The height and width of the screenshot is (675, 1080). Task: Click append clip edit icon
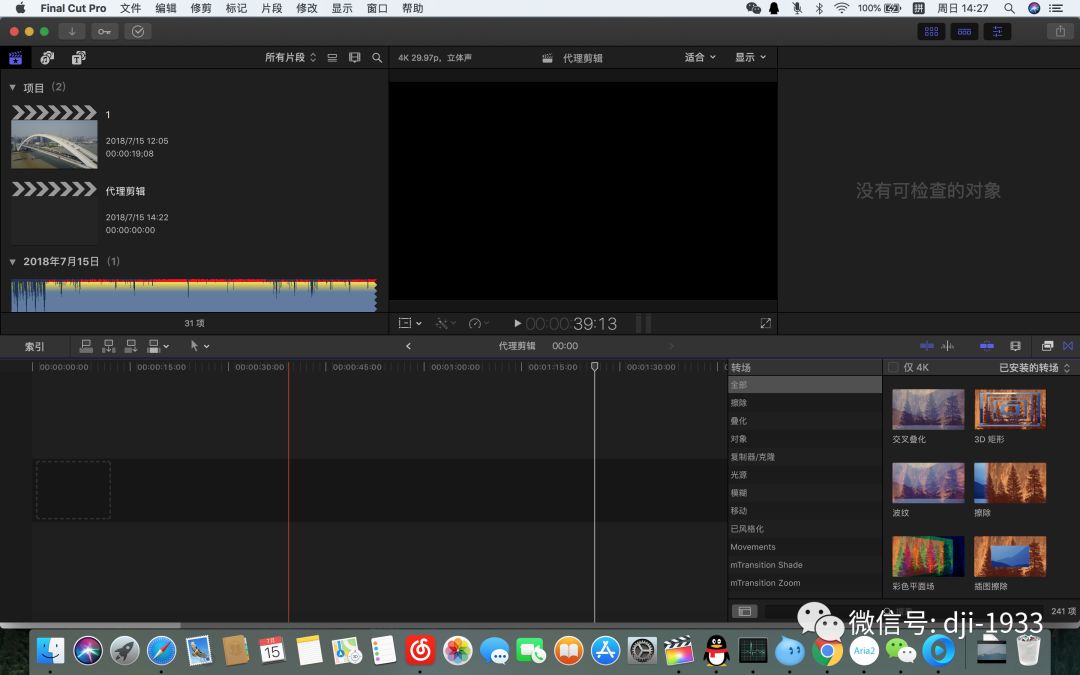pos(131,346)
